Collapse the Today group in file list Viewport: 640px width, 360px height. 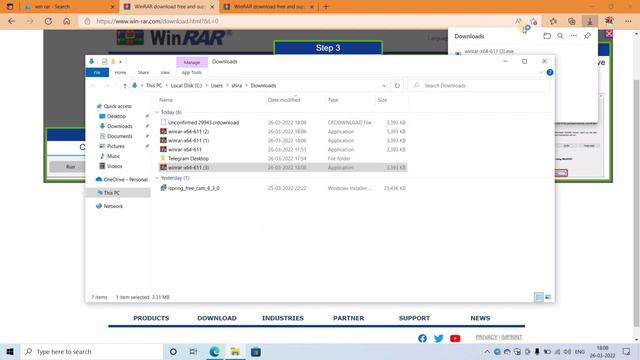coord(157,112)
